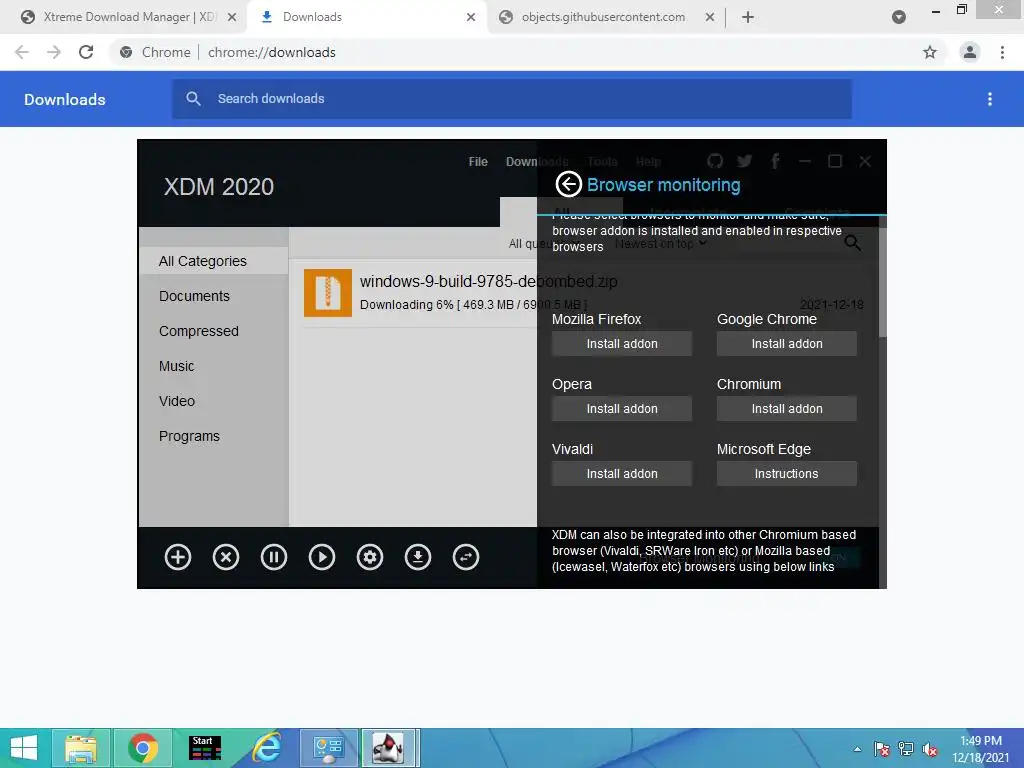Open the XDM File menu
This screenshot has height=768, width=1024.
click(478, 161)
